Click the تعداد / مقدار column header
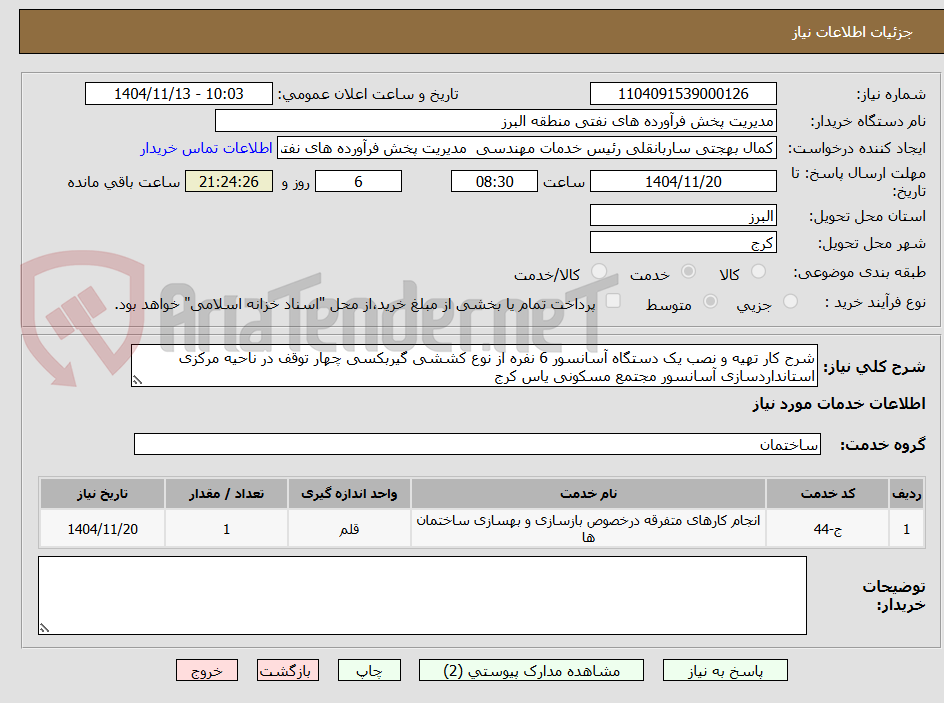Viewport: 944px width, 703px height. click(226, 494)
